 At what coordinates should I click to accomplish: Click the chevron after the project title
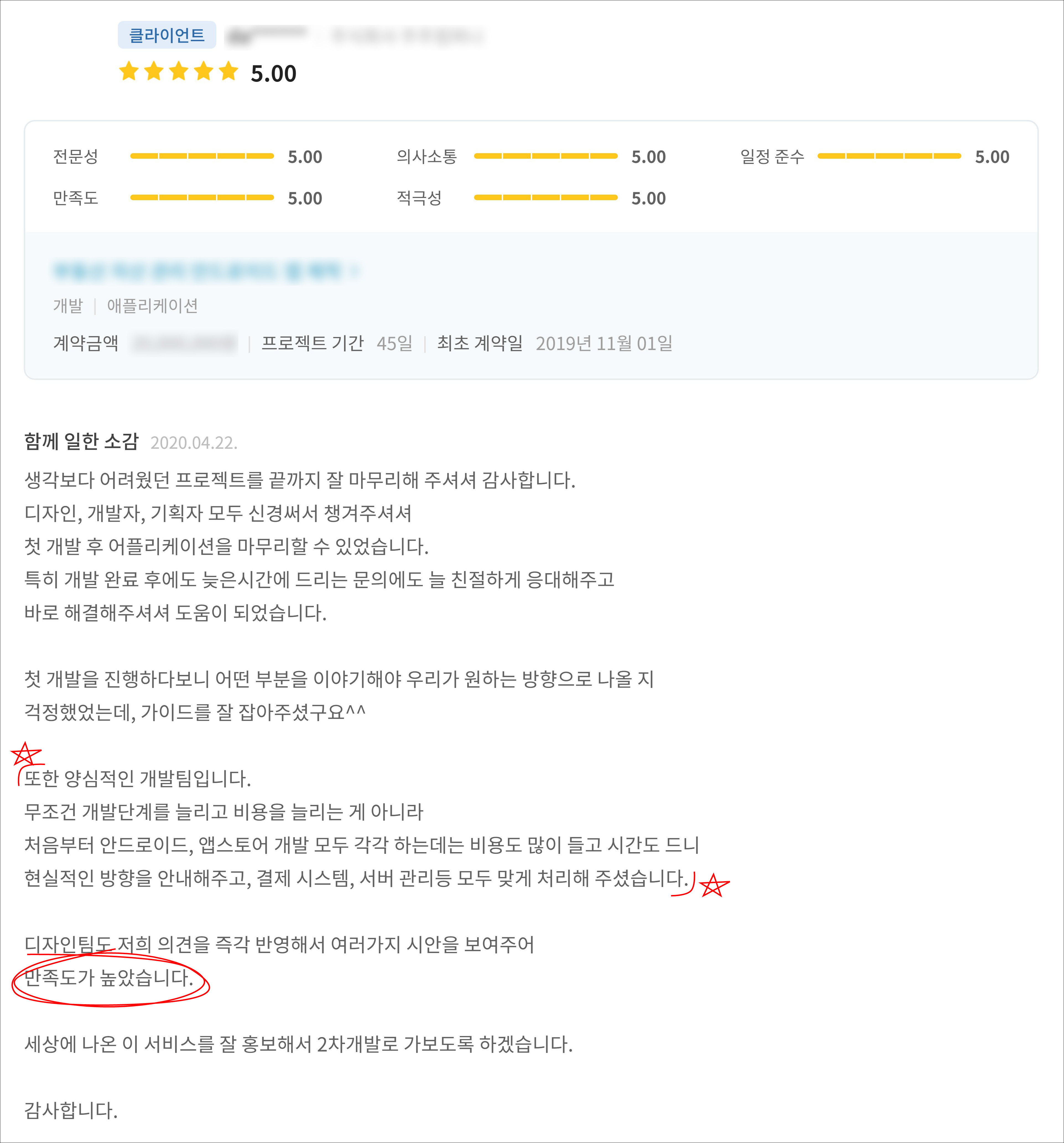click(x=355, y=270)
